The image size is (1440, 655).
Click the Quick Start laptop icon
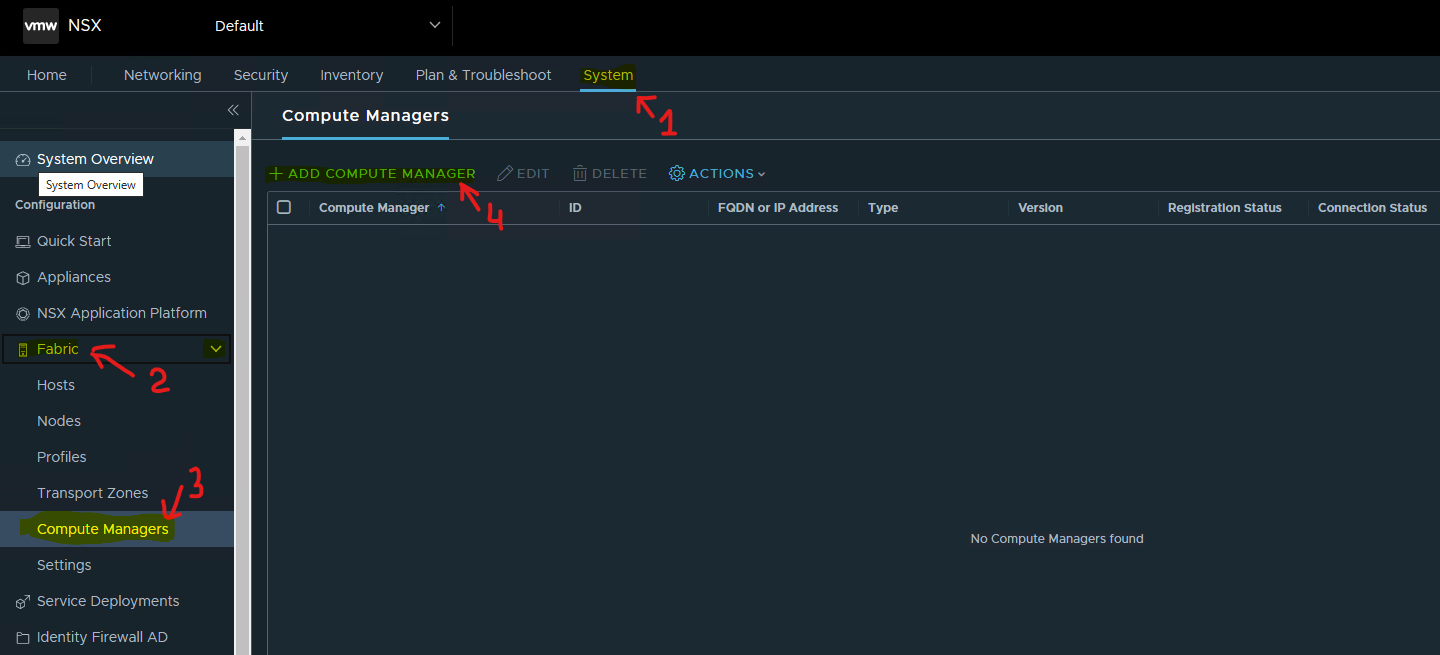(x=23, y=241)
